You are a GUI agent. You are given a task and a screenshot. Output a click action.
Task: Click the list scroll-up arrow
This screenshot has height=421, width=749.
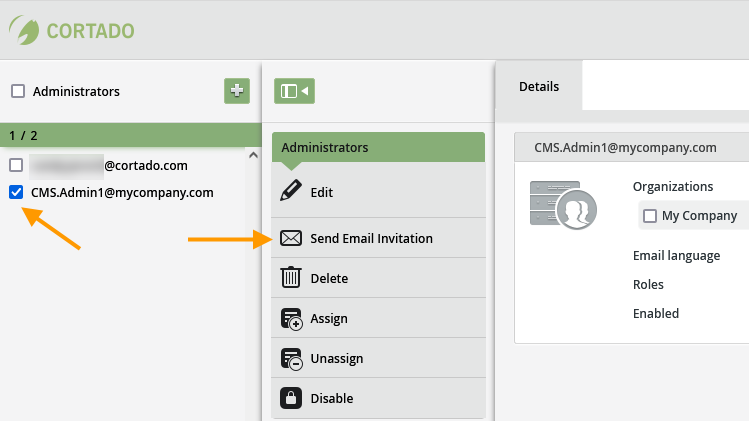254,155
